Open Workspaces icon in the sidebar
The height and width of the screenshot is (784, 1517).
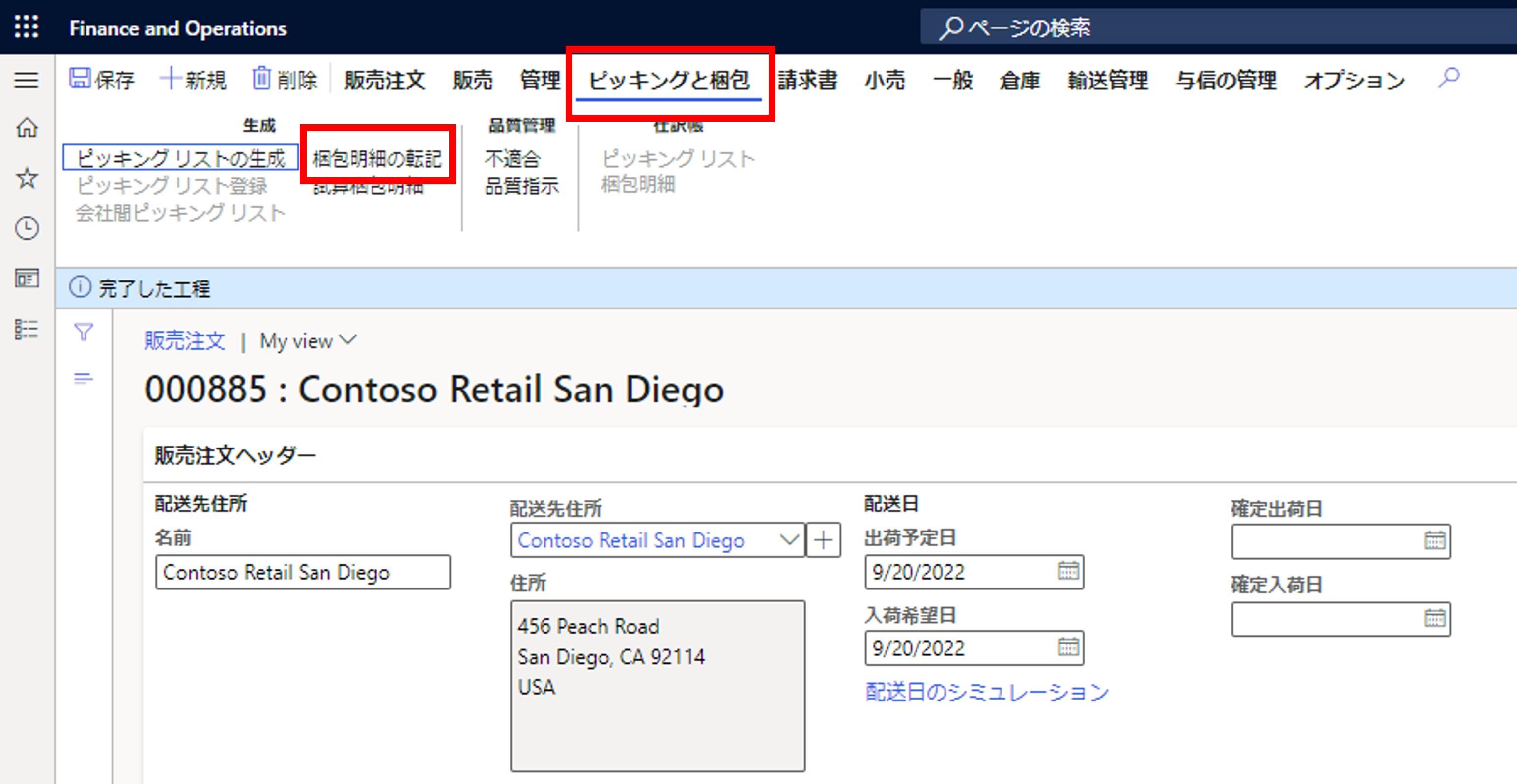(x=27, y=278)
